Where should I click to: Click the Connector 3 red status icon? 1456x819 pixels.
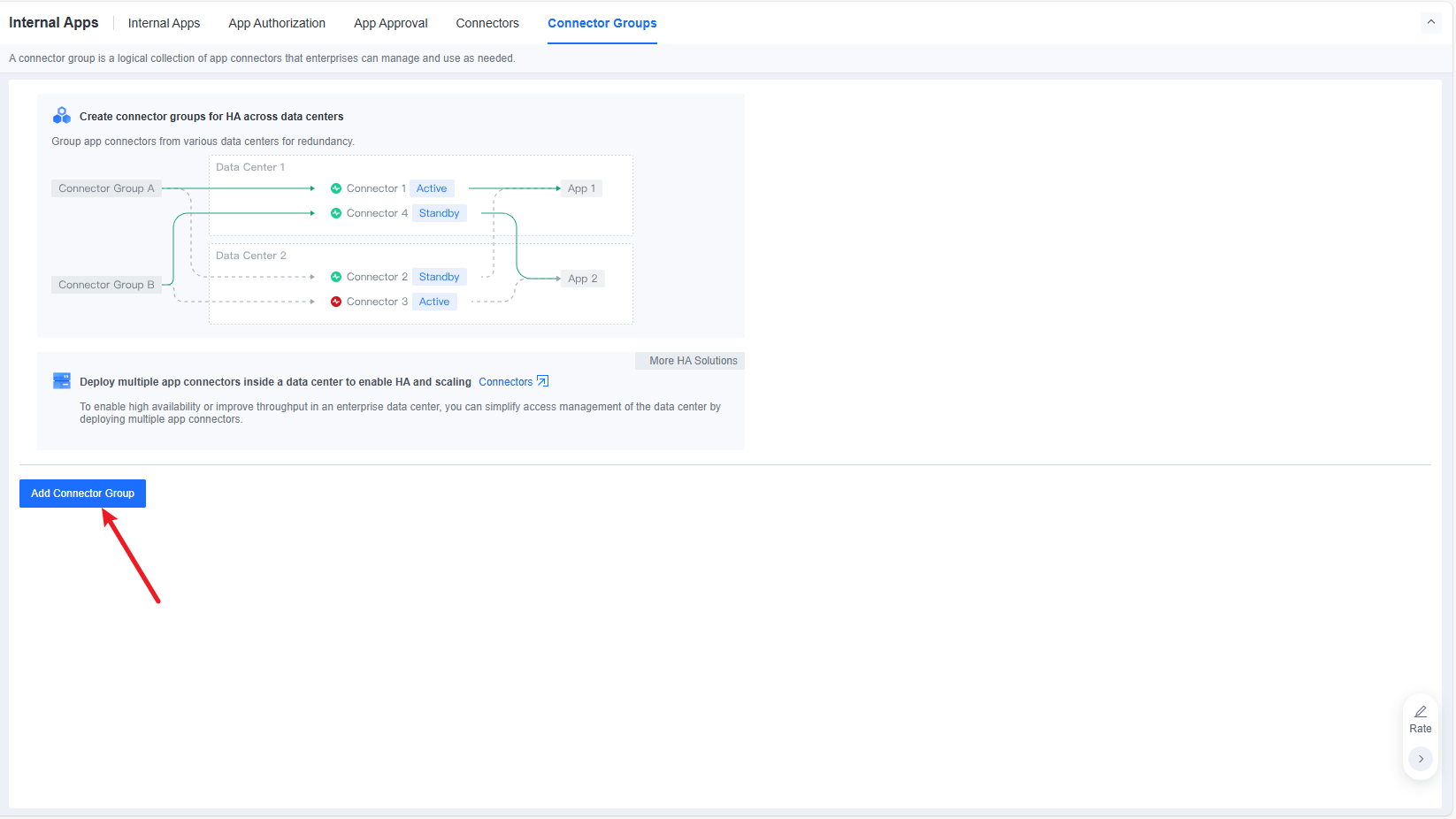pos(336,302)
